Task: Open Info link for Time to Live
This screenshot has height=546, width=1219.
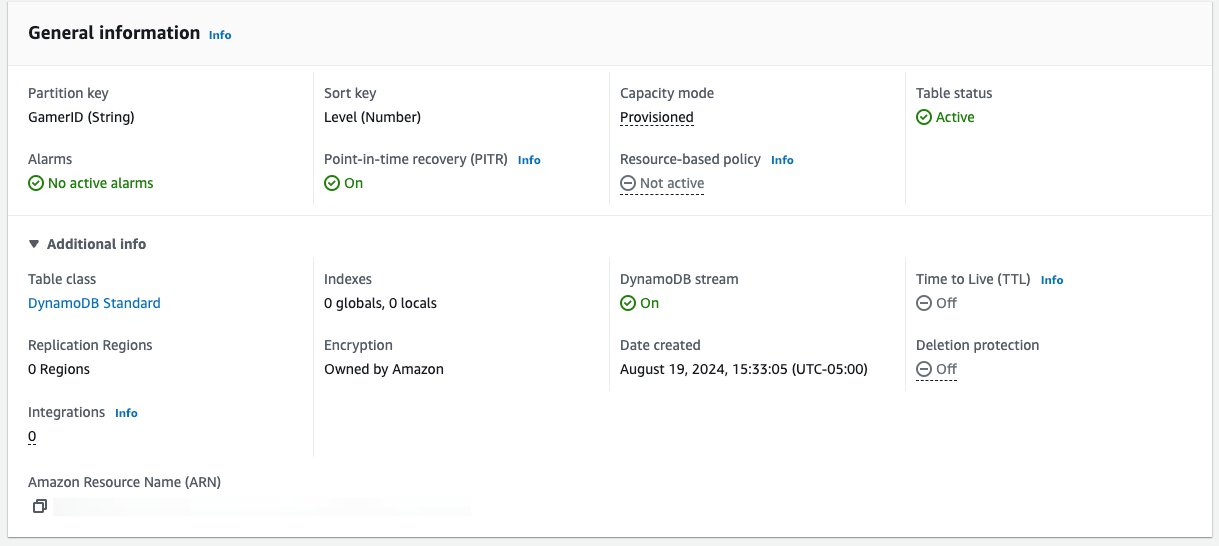Action: point(1052,280)
